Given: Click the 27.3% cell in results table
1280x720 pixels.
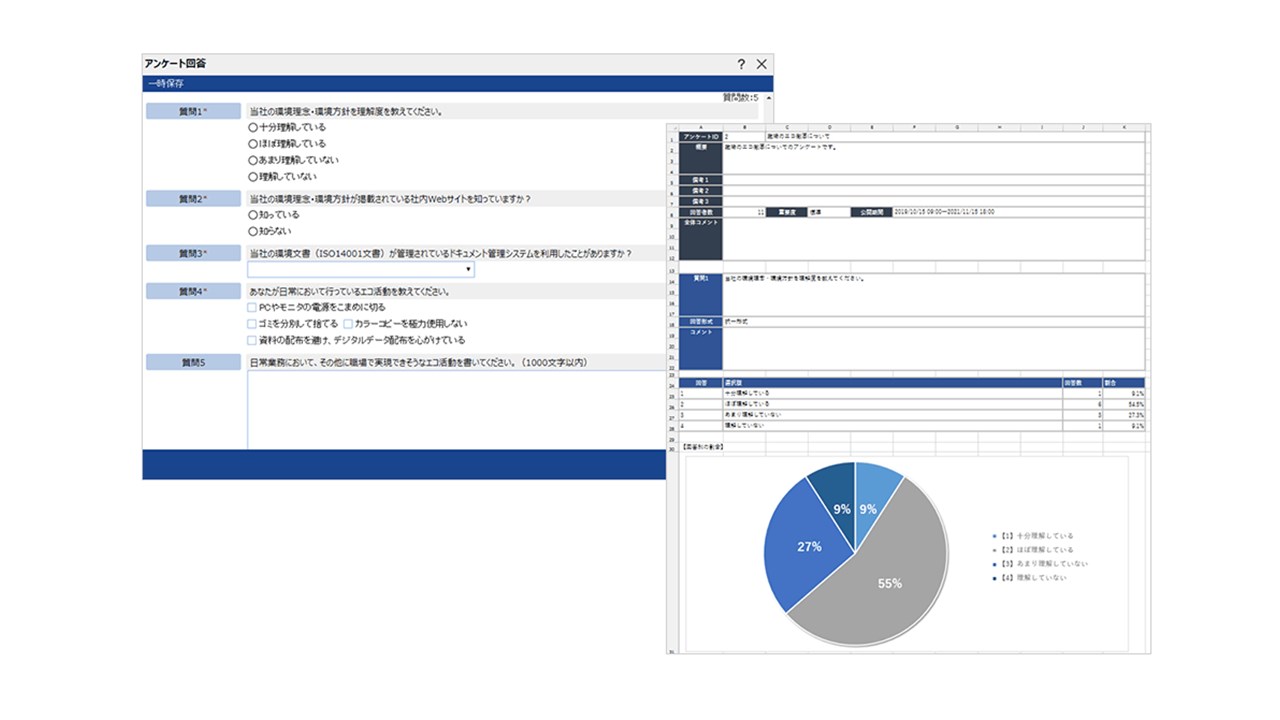Looking at the screenshot, I should pyautogui.click(x=1123, y=414).
